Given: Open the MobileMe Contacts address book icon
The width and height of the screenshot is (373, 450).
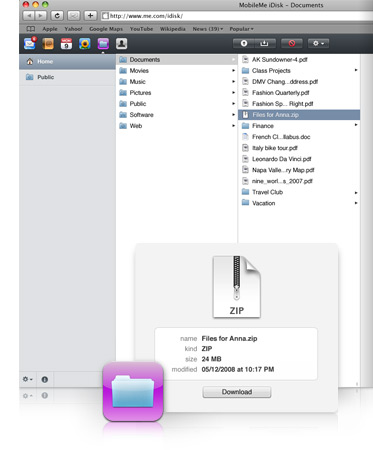Looking at the screenshot, I should coord(48,43).
